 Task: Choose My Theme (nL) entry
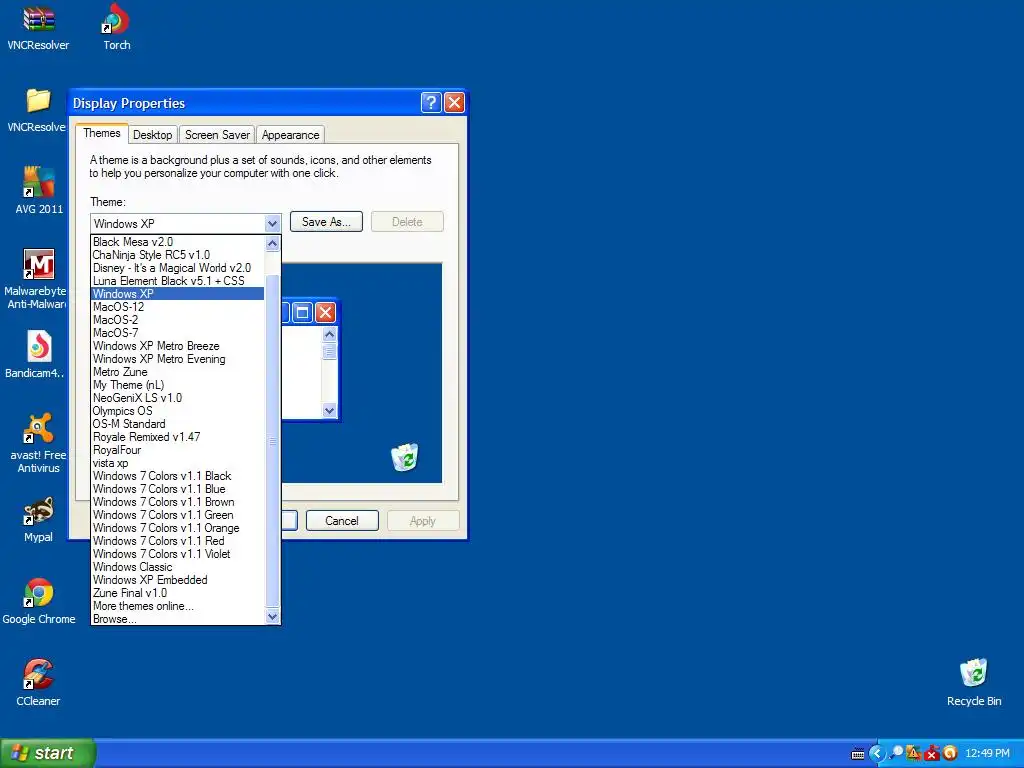(x=178, y=385)
